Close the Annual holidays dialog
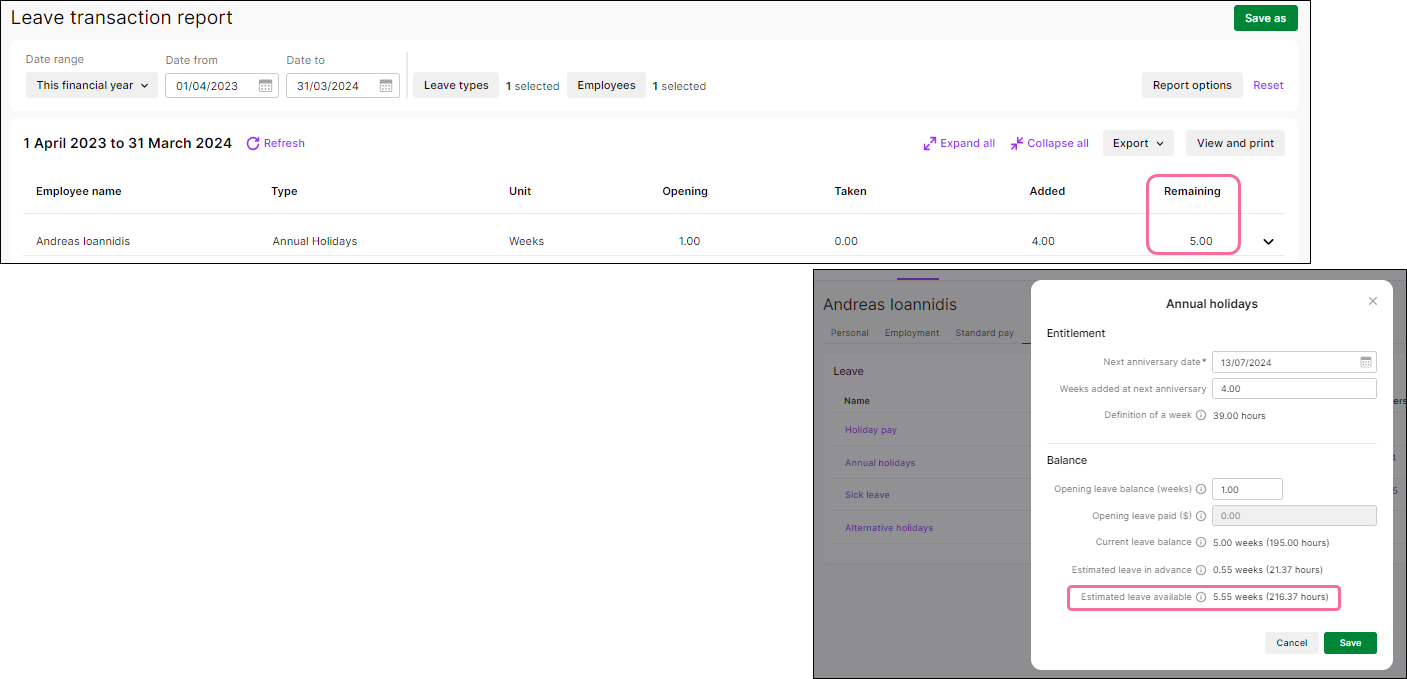This screenshot has height=679, width=1407. pyautogui.click(x=1372, y=301)
